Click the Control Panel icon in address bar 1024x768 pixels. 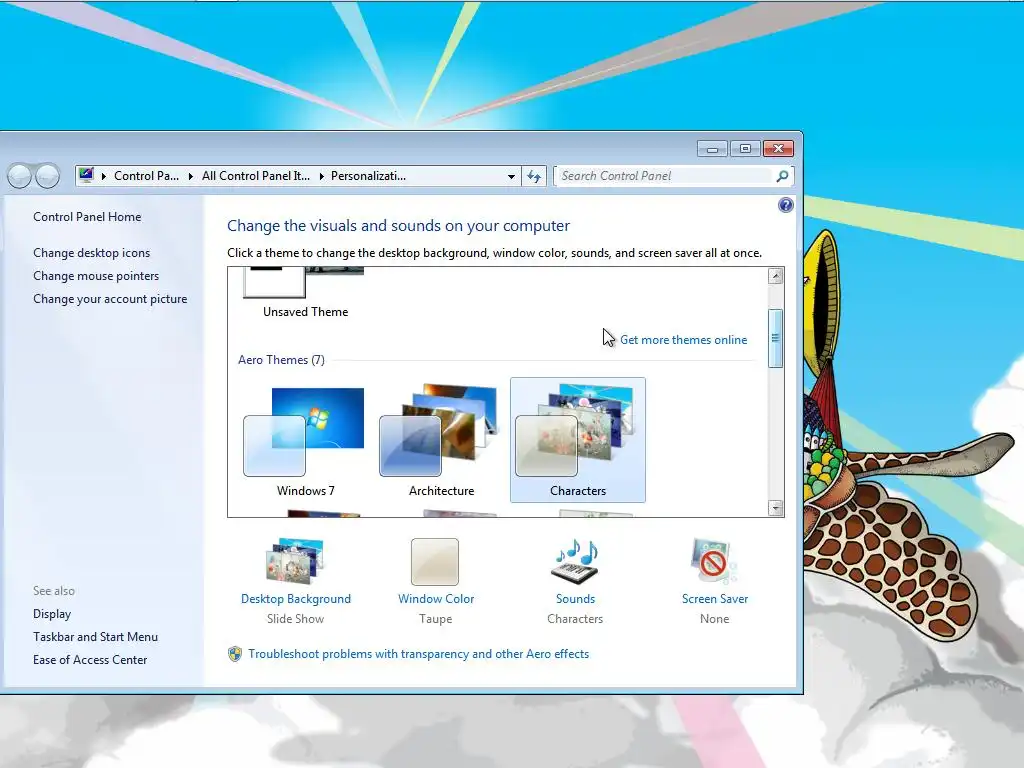[x=86, y=175]
